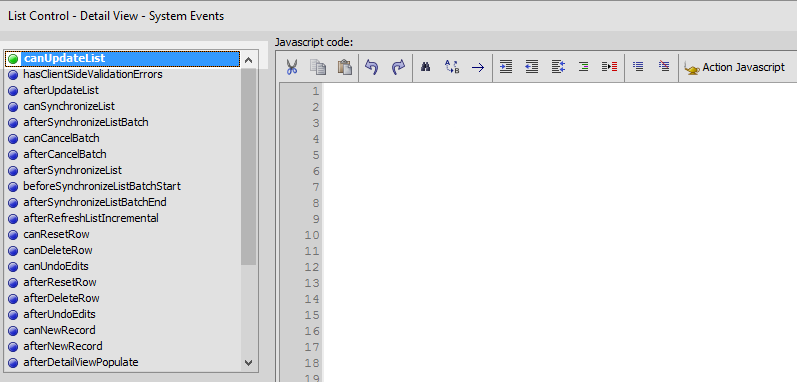Image resolution: width=797 pixels, height=382 pixels.
Task: Click blue bullet beside afterDetailViewPopulate
Action: point(13,363)
